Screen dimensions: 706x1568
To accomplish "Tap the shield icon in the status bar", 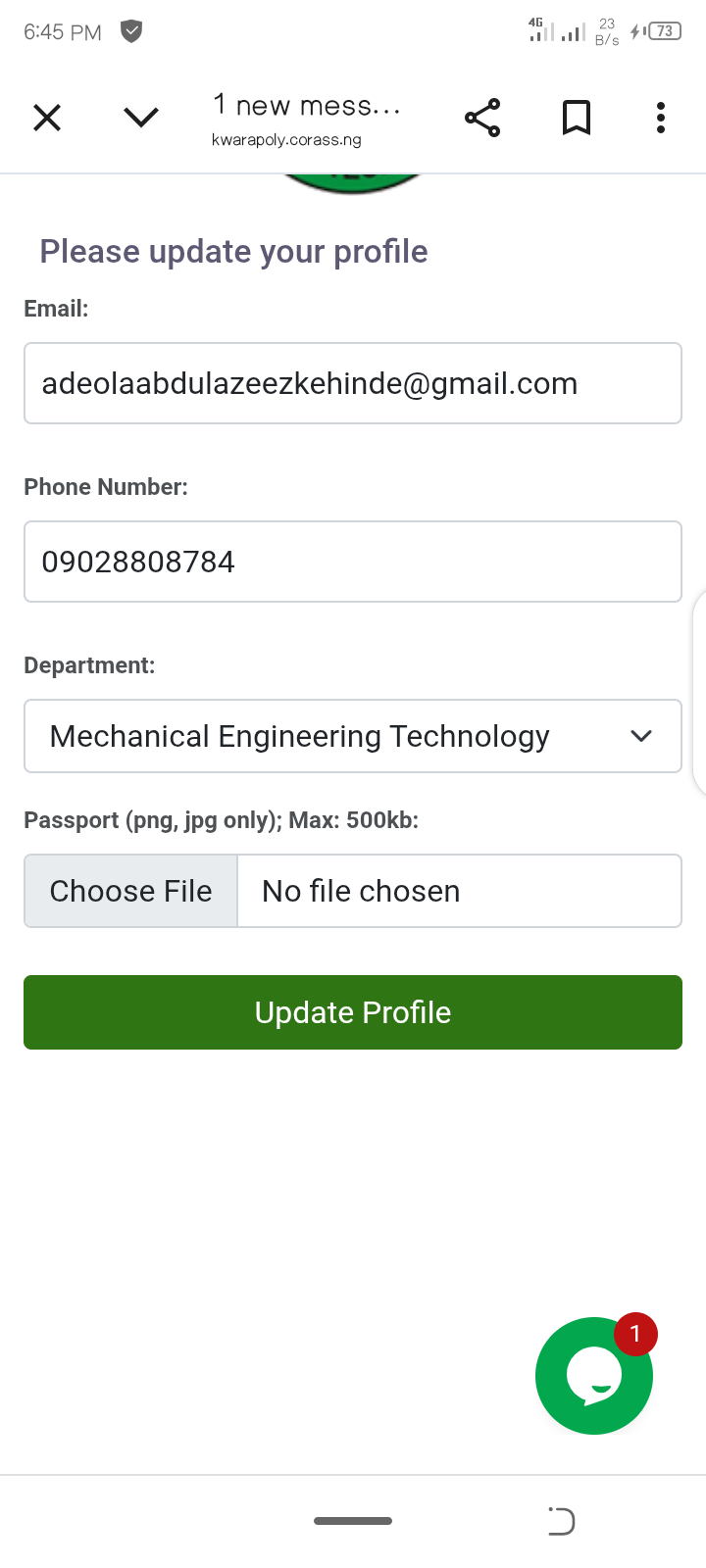I will coord(131,31).
